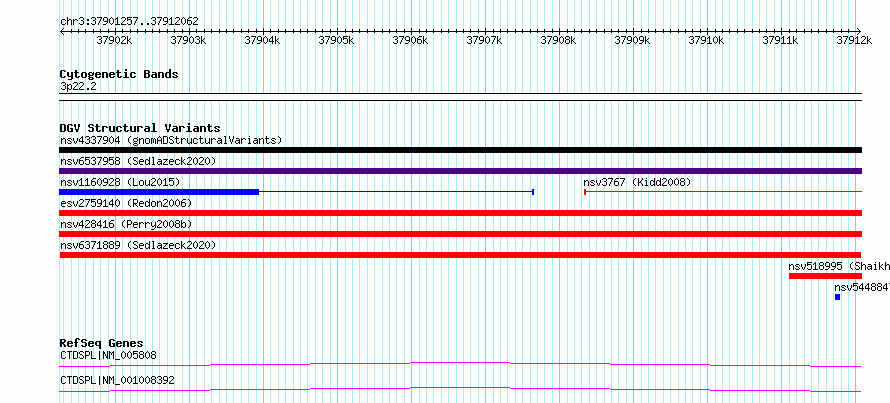Open the nsv3767 (Kidd2008) label

tap(637, 182)
